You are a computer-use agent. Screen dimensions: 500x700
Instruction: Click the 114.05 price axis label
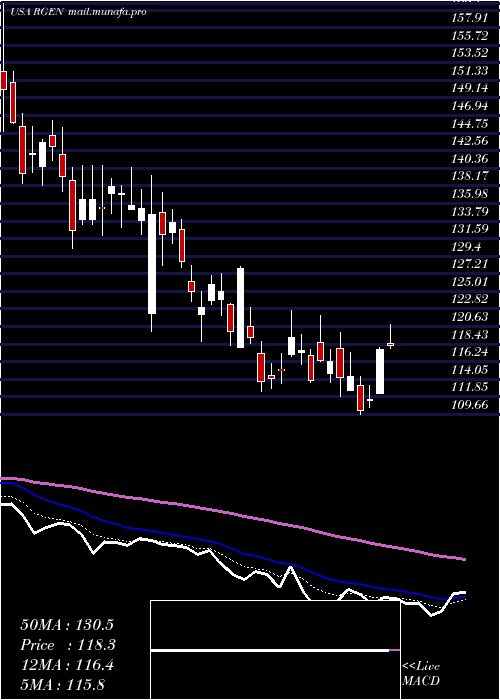tap(470, 369)
